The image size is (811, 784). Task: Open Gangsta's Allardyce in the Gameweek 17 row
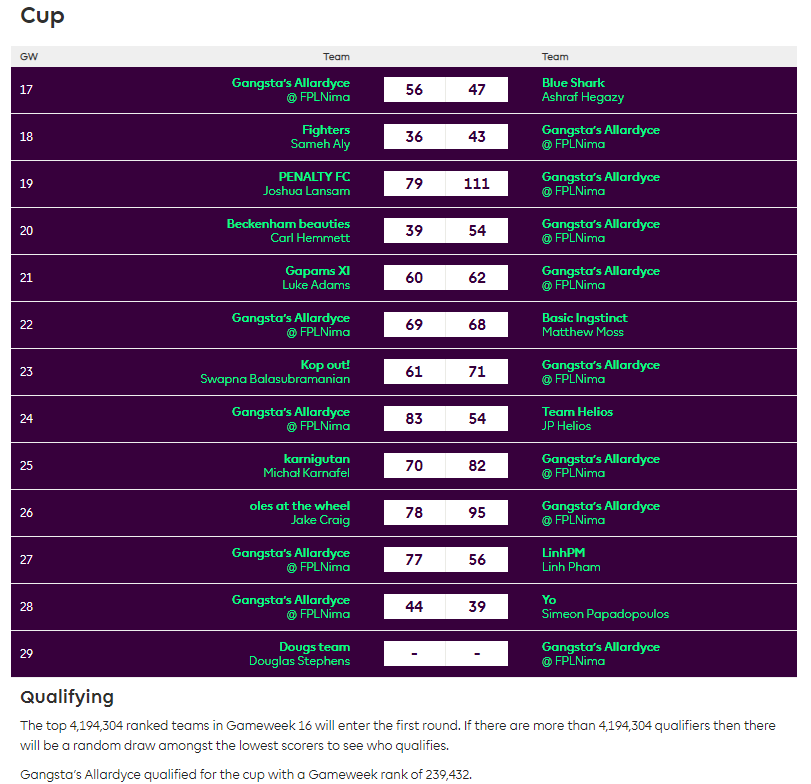click(292, 83)
